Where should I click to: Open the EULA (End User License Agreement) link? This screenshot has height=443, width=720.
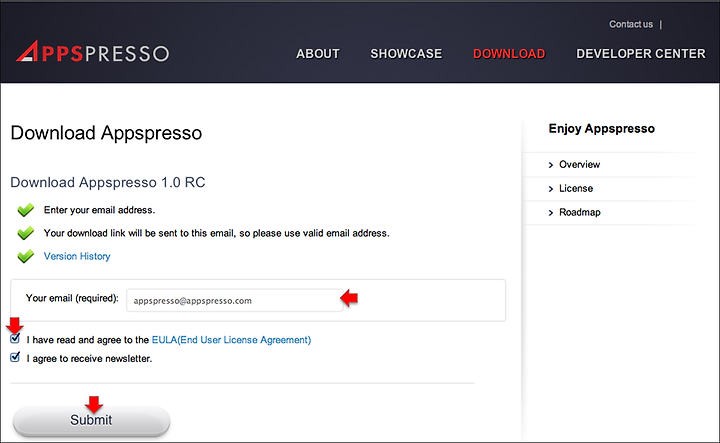[x=231, y=340]
